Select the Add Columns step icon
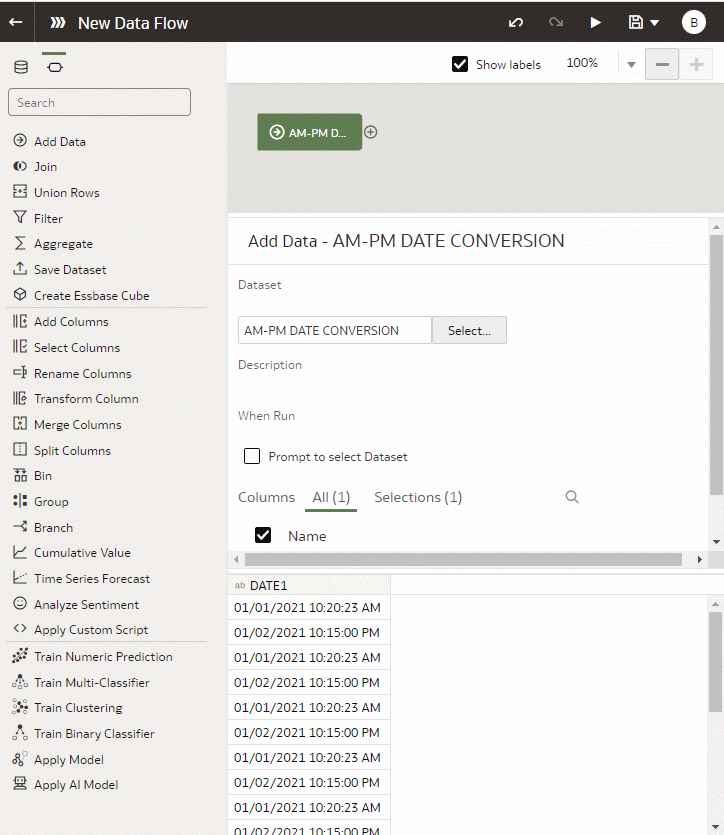This screenshot has height=835, width=724. [x=20, y=321]
